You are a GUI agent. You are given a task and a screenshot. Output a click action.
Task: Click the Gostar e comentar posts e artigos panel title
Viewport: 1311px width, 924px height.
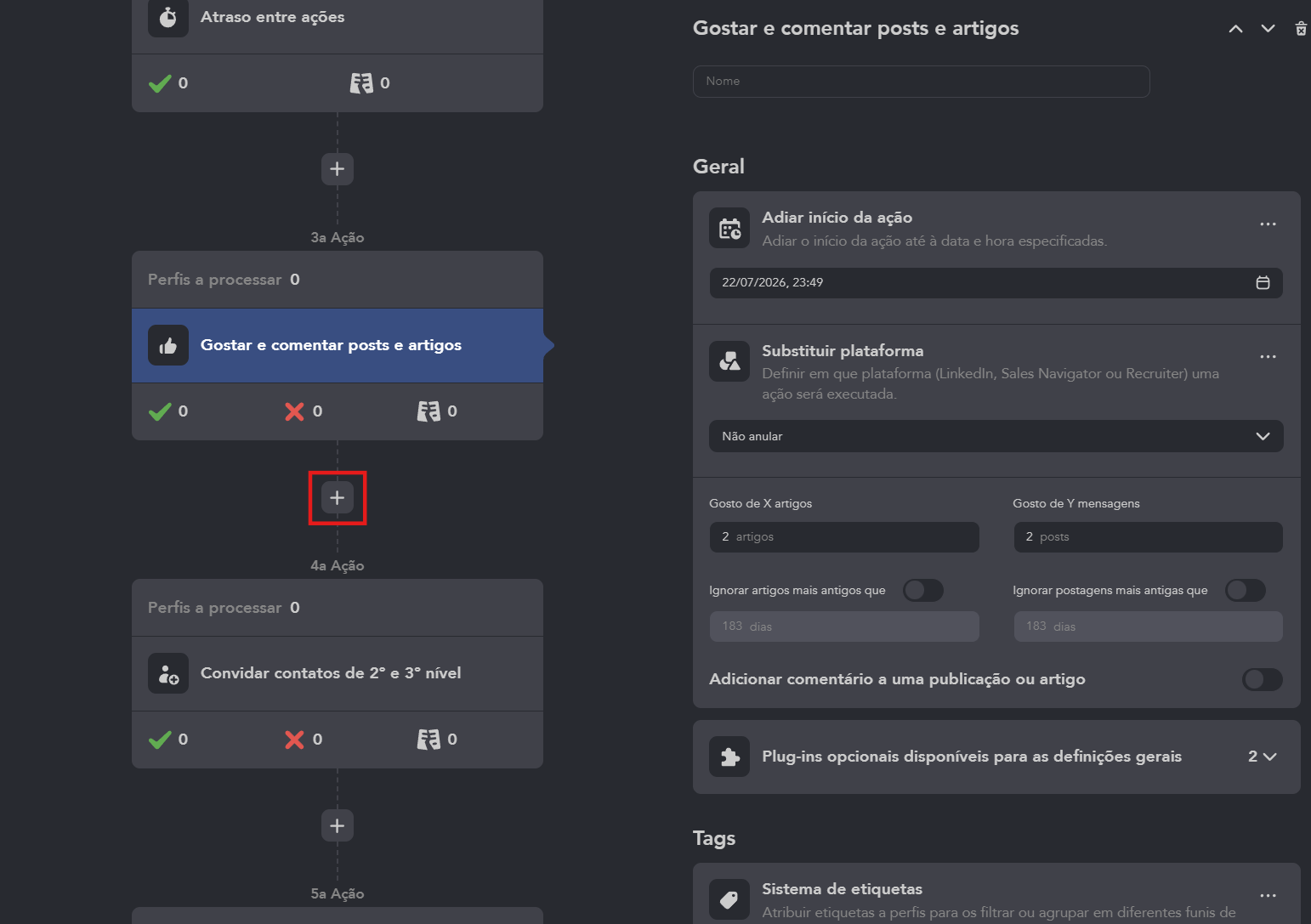point(856,29)
